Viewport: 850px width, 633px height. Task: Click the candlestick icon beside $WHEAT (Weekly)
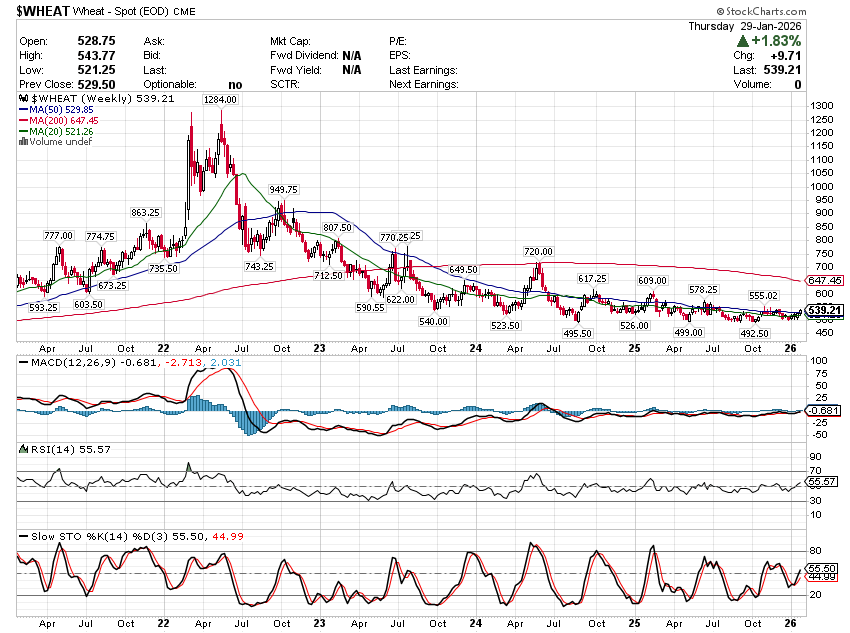pos(21,100)
